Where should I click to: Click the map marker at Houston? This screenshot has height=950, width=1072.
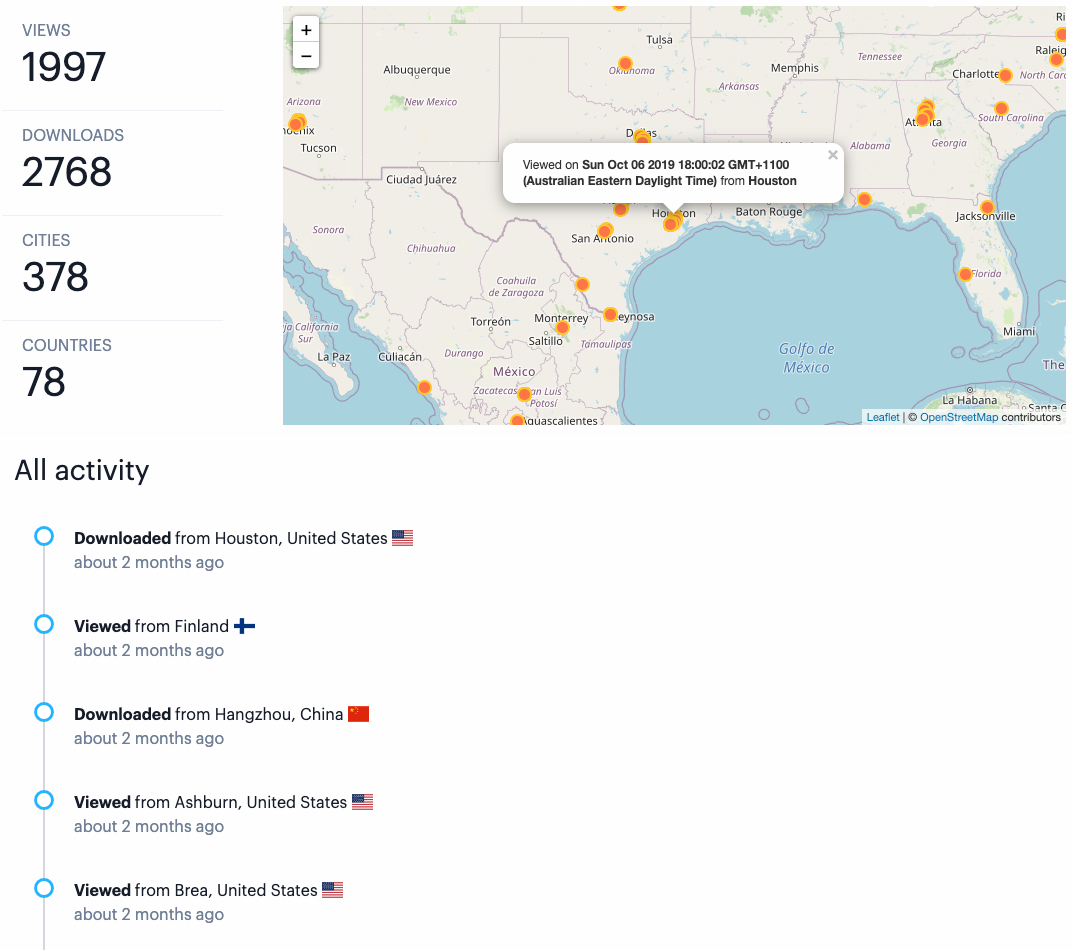point(672,223)
